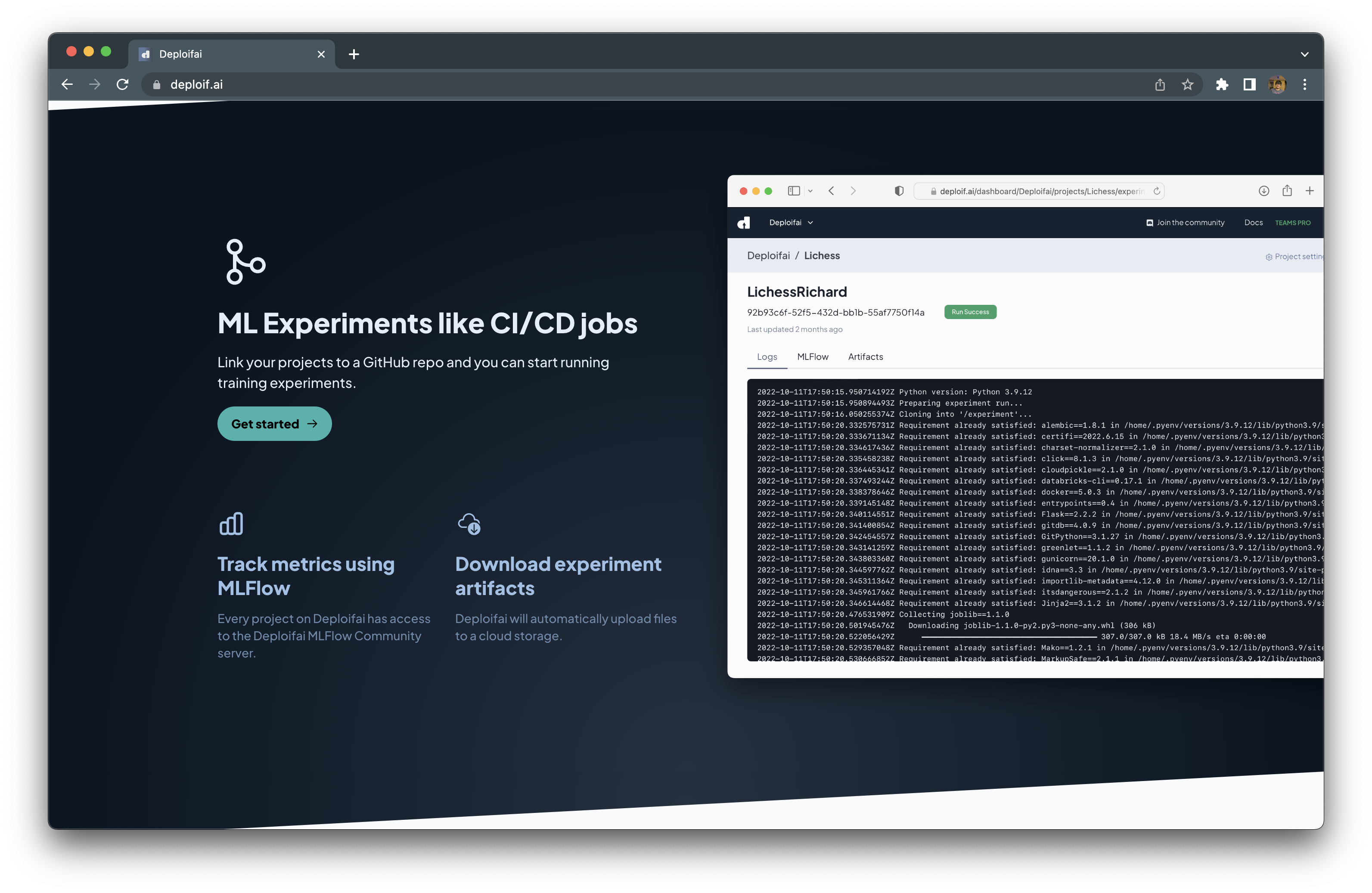Reload the deploif.ai page
This screenshot has height=893, width=1372.
(122, 85)
